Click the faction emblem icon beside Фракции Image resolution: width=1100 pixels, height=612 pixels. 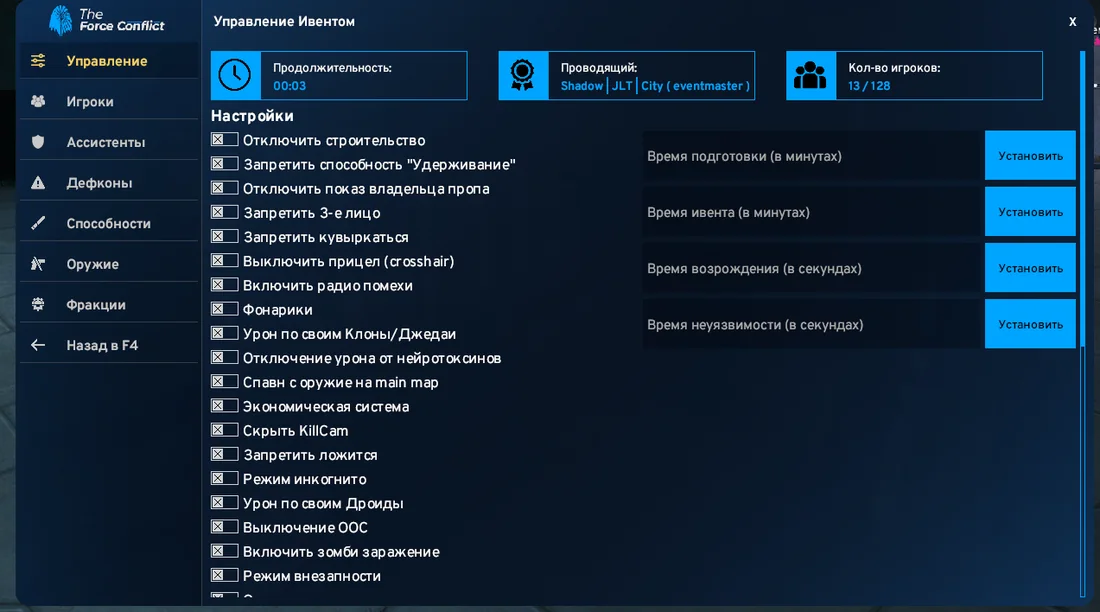coord(38,305)
